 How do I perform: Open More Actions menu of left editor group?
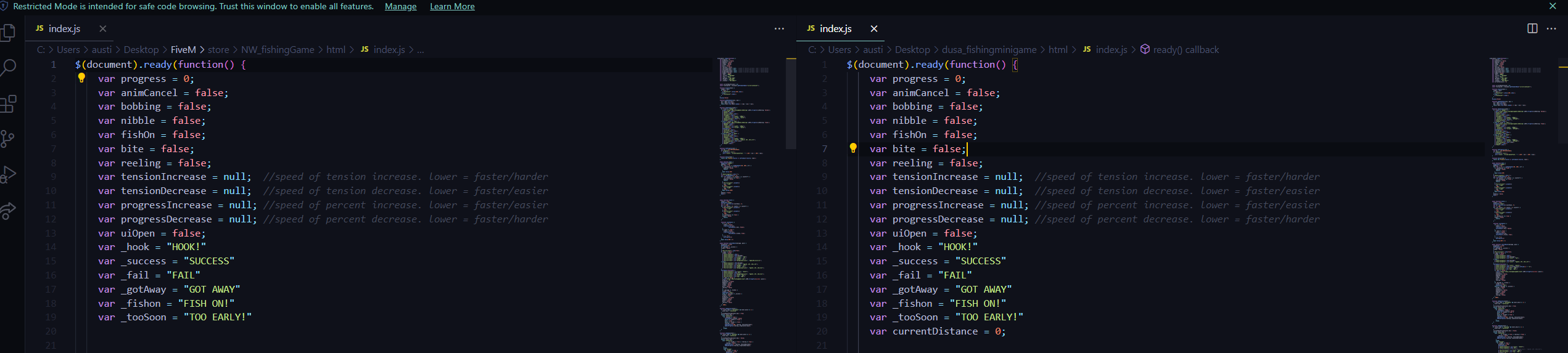779,28
